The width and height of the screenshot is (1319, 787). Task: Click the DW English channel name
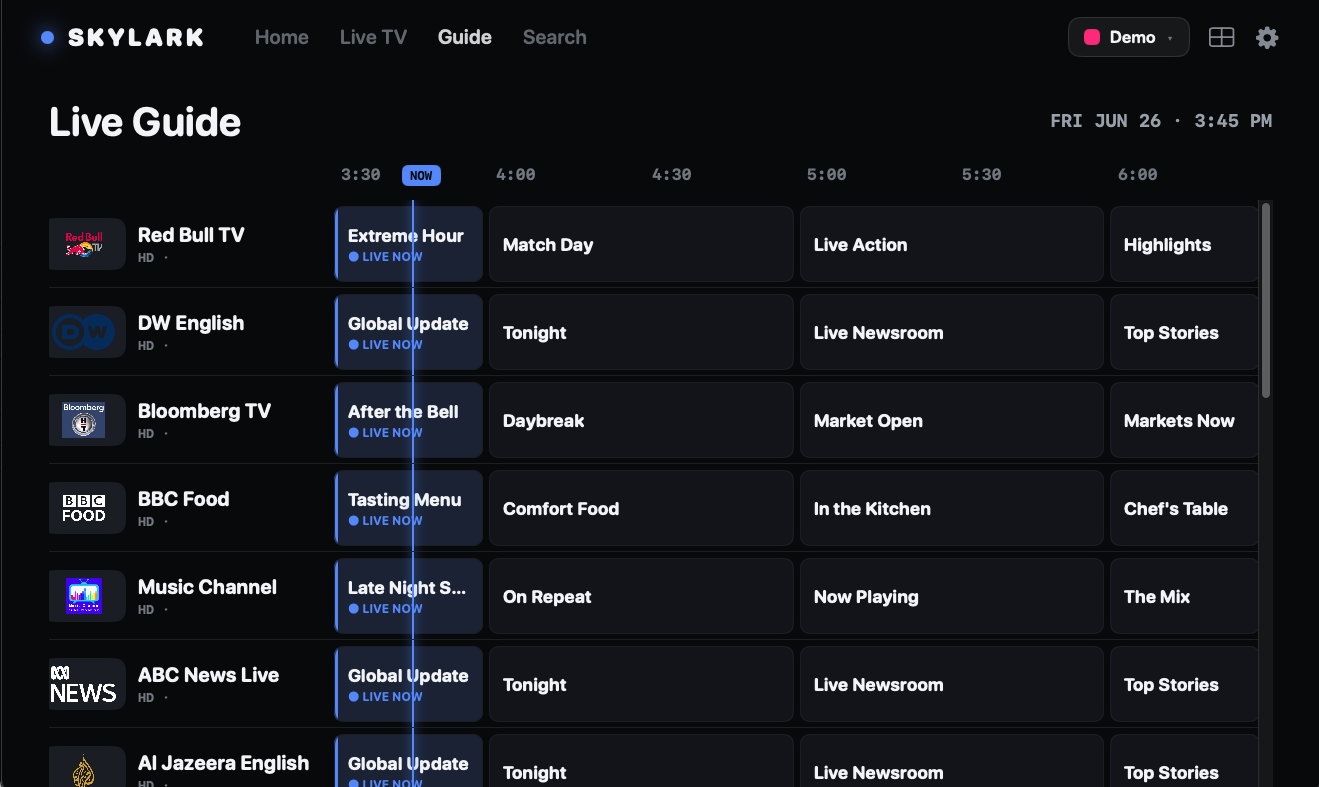(191, 323)
